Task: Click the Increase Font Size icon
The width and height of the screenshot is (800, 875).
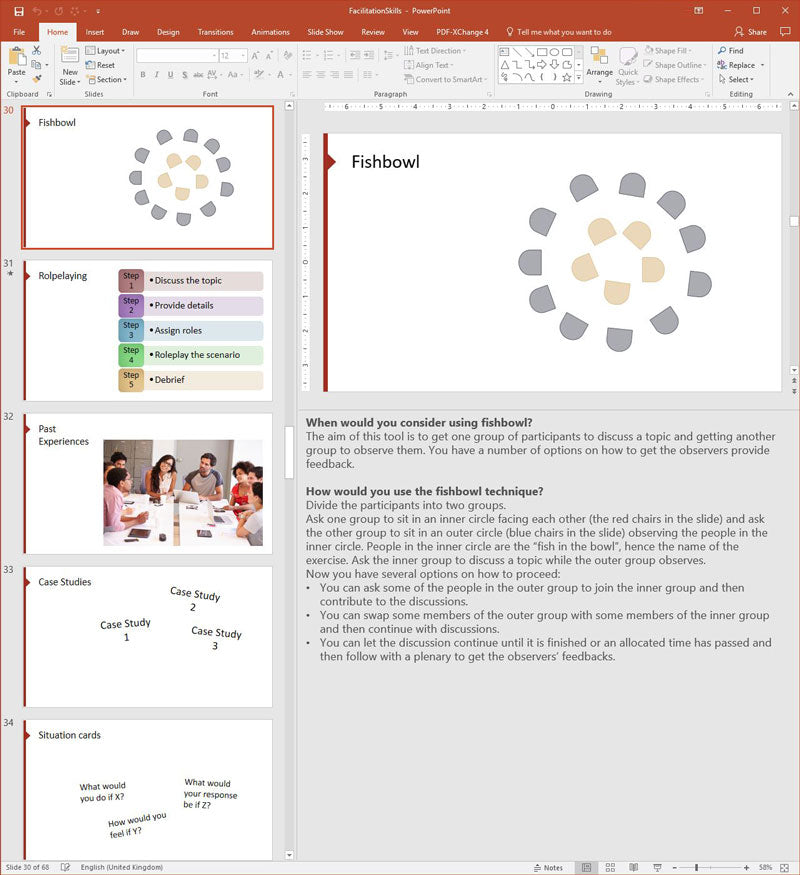Action: pos(255,56)
